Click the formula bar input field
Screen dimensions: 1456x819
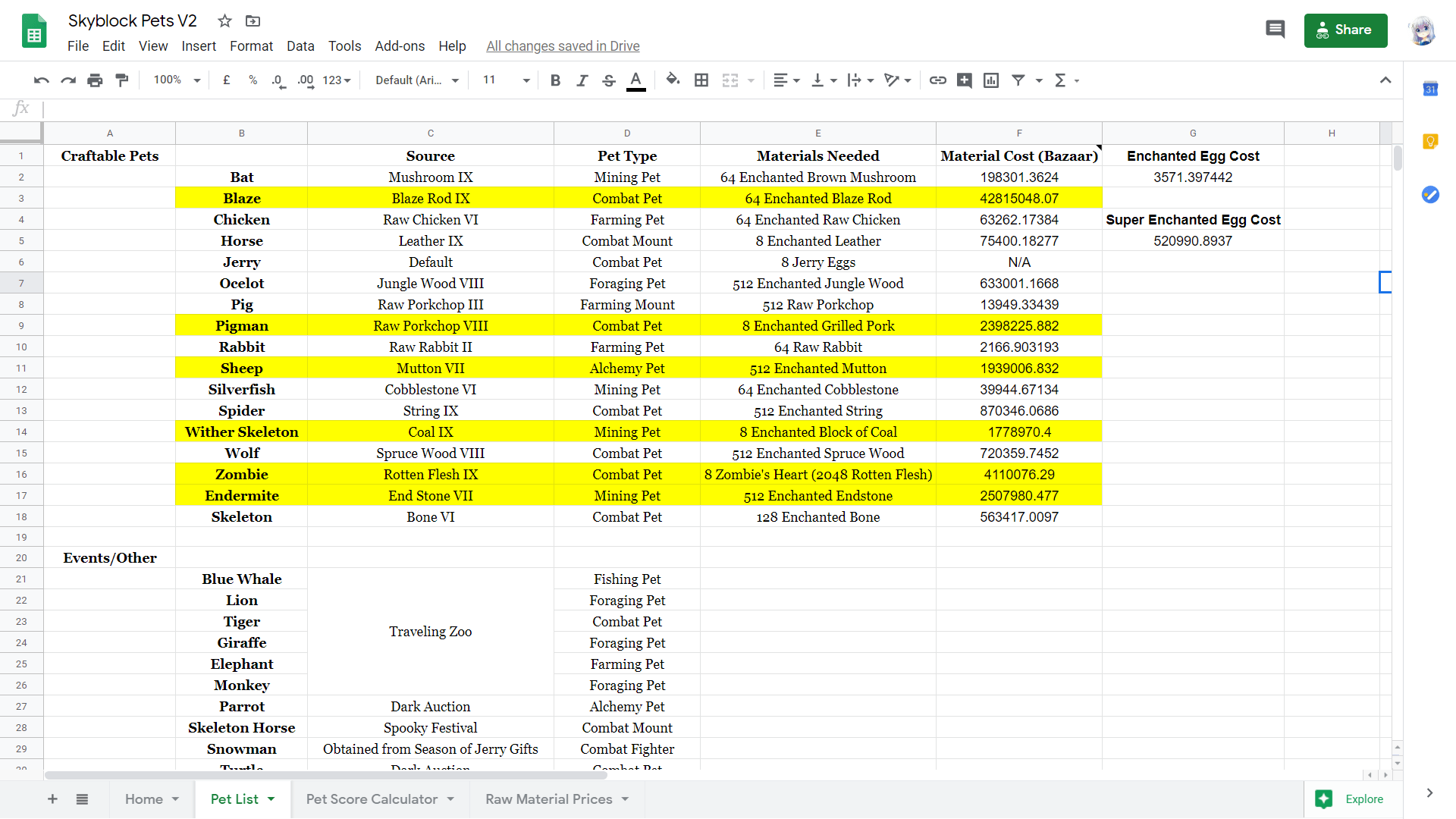pos(682,109)
